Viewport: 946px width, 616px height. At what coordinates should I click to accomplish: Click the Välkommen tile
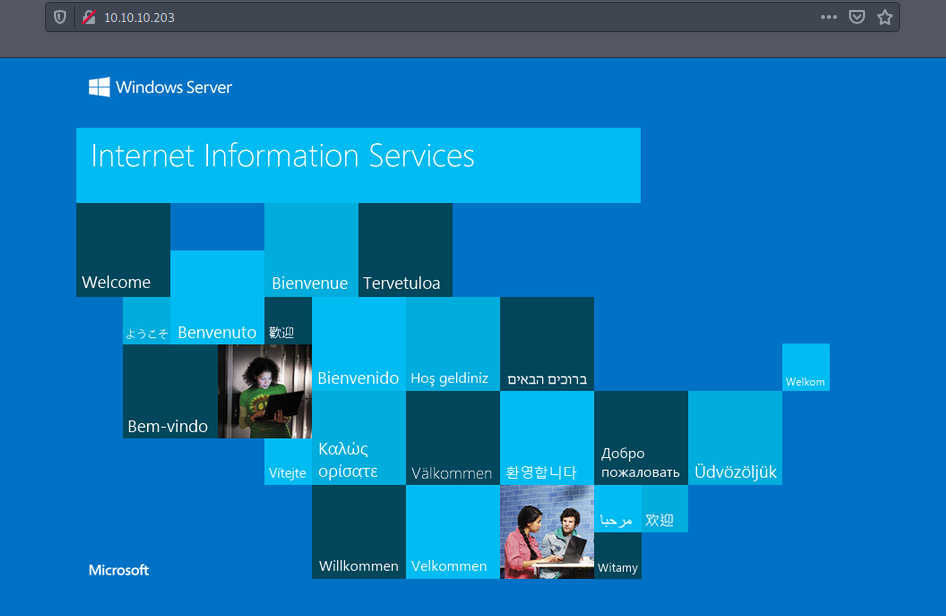click(x=453, y=438)
